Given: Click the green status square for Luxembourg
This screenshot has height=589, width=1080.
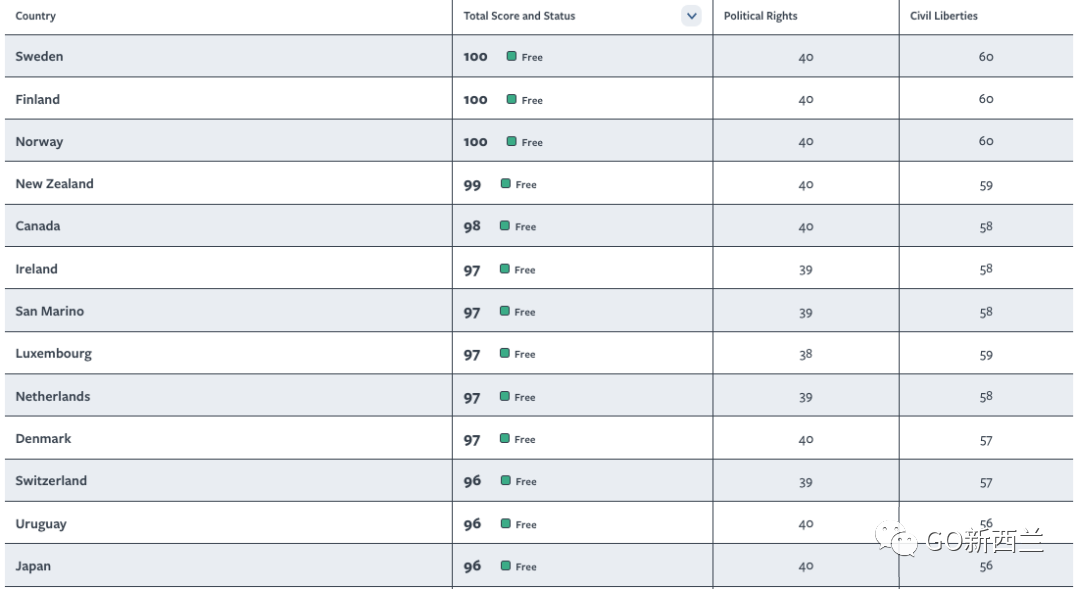Looking at the screenshot, I should tap(506, 354).
